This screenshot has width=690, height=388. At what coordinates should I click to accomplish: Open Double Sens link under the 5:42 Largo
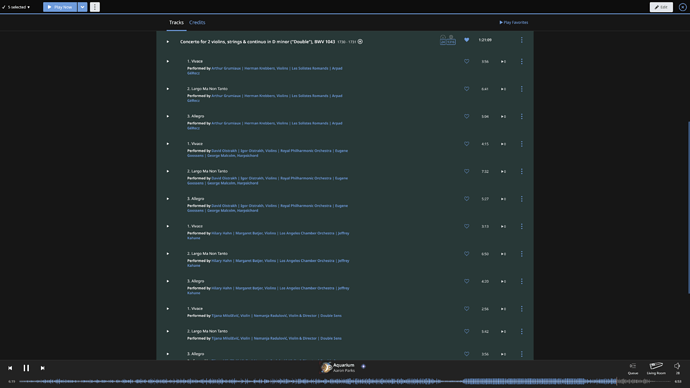331,339
